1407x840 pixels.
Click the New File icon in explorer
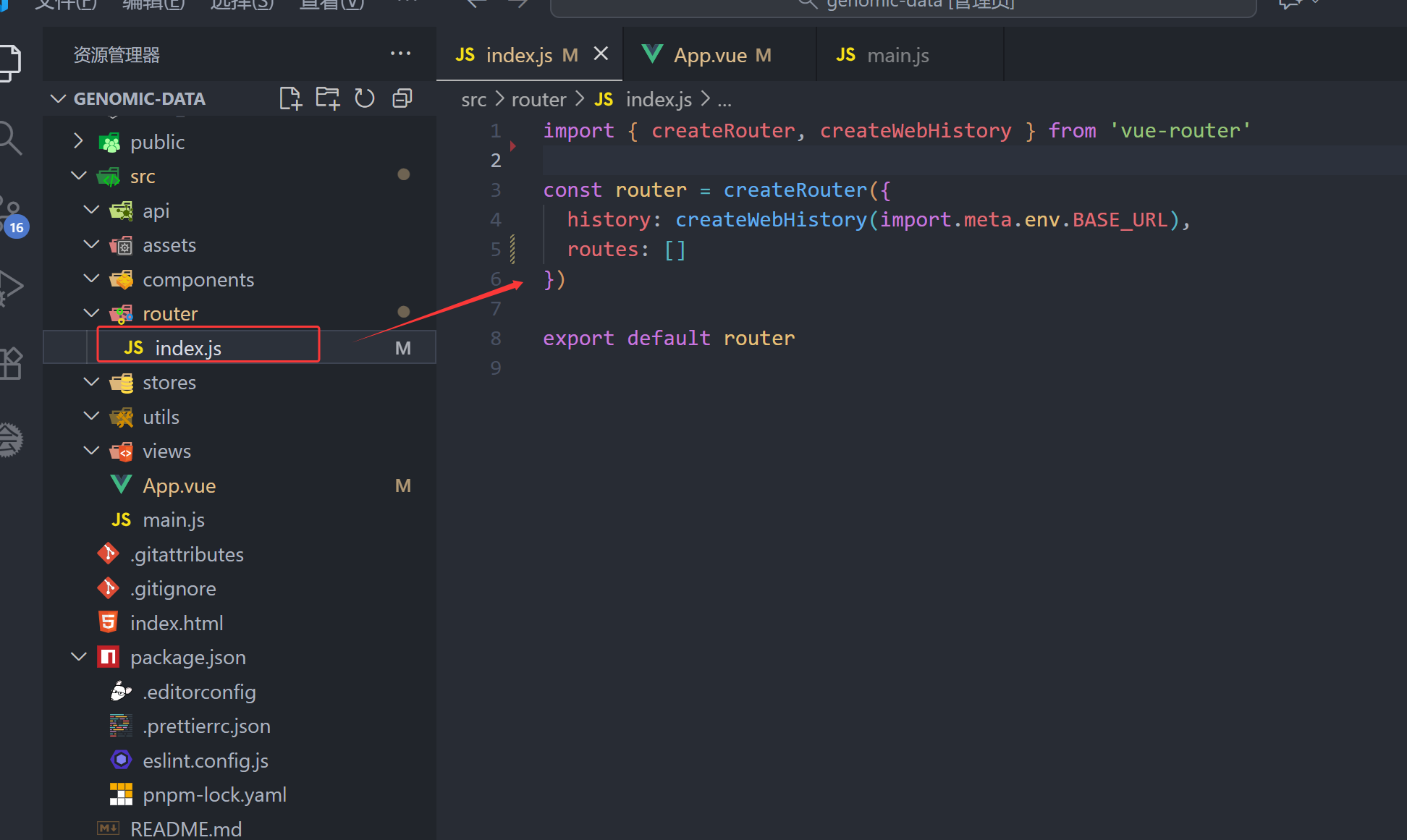coord(290,98)
